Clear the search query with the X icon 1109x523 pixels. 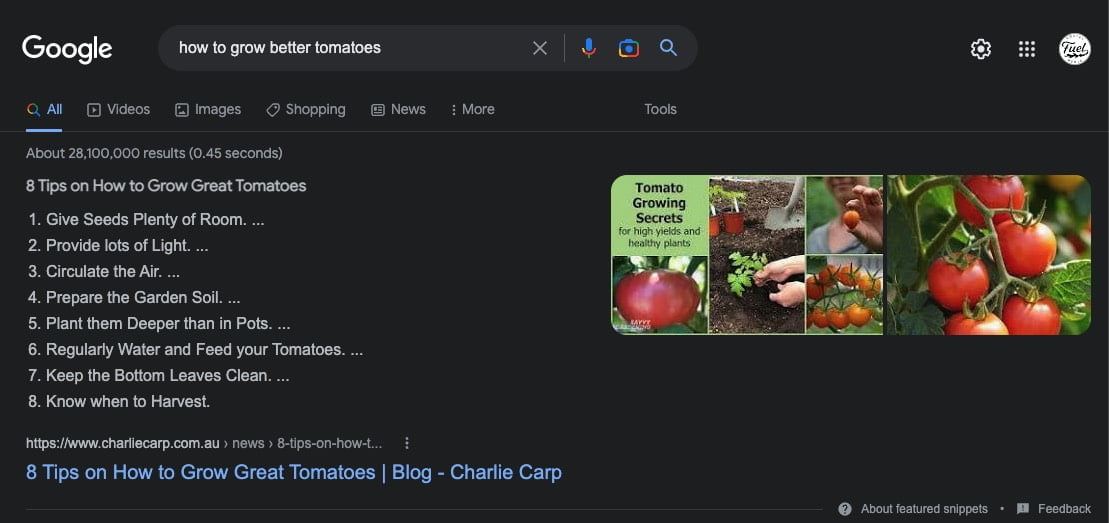pos(540,48)
